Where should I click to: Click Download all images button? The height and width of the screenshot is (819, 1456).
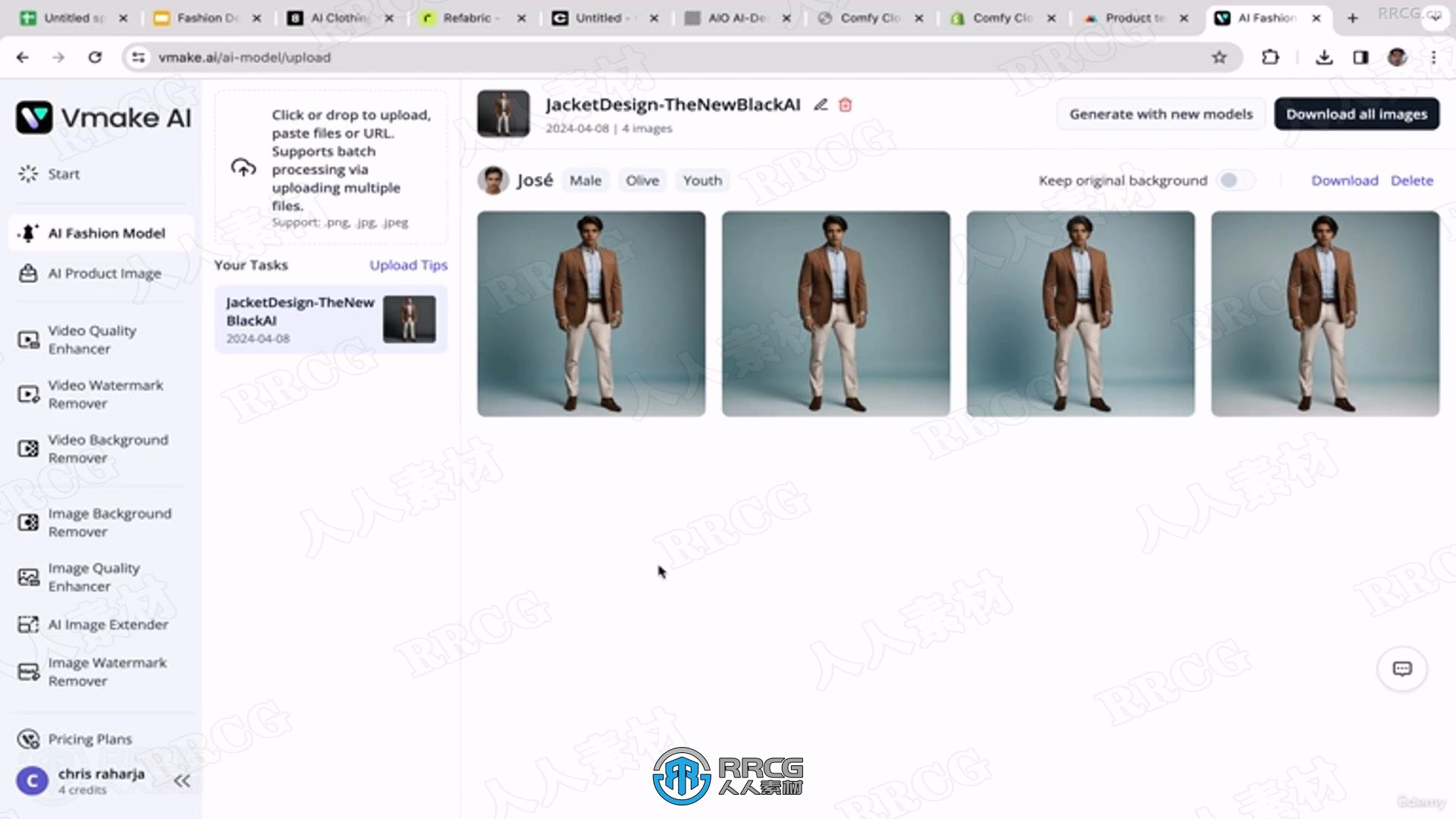point(1356,114)
